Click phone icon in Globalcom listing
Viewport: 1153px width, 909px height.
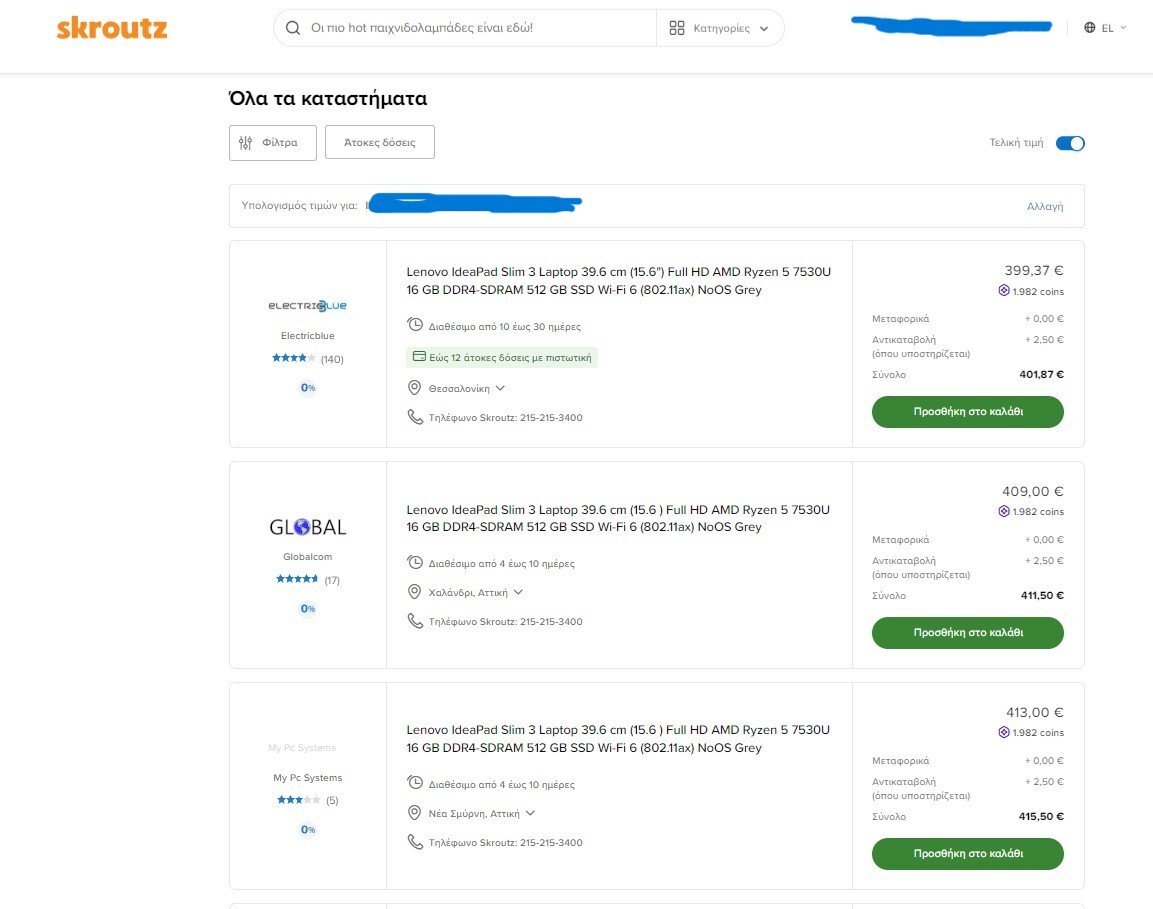click(x=415, y=621)
